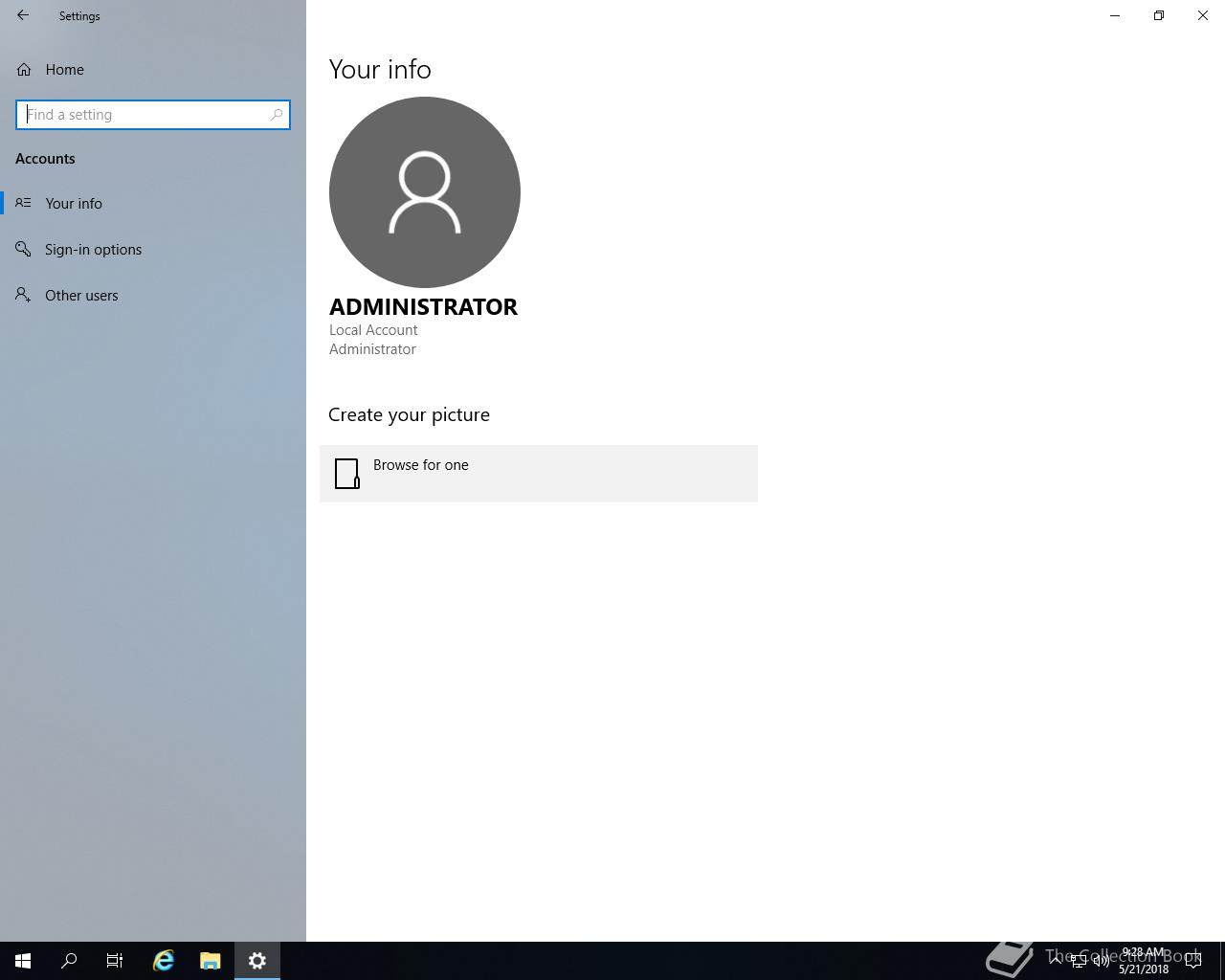The image size is (1225, 980).
Task: Open 'Other users' in the sidebar
Action: (153, 295)
